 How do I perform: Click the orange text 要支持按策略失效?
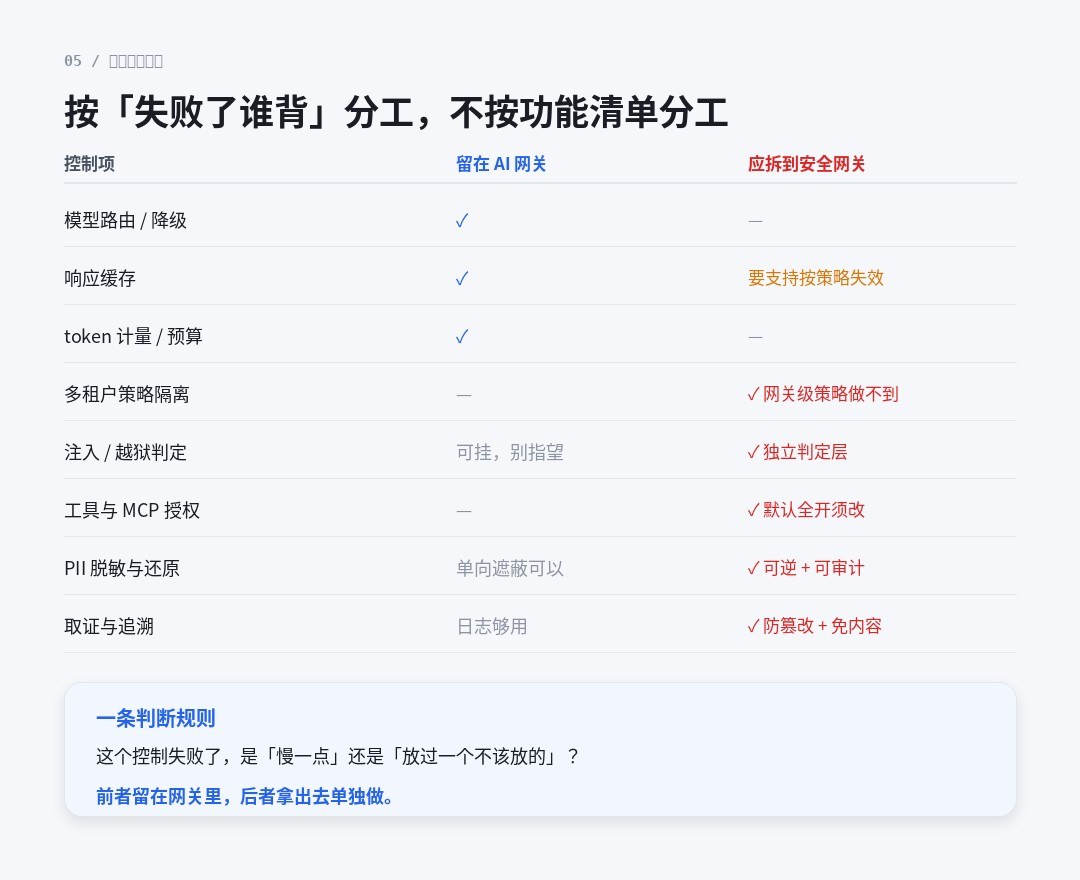click(816, 278)
